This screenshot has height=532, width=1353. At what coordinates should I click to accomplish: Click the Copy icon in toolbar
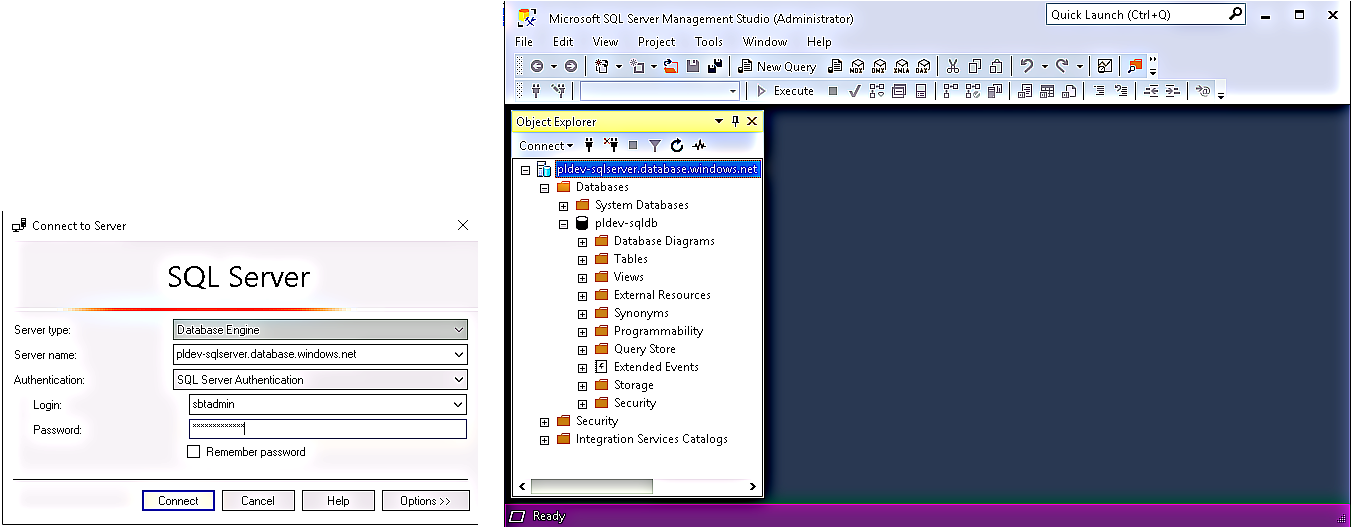[x=974, y=66]
